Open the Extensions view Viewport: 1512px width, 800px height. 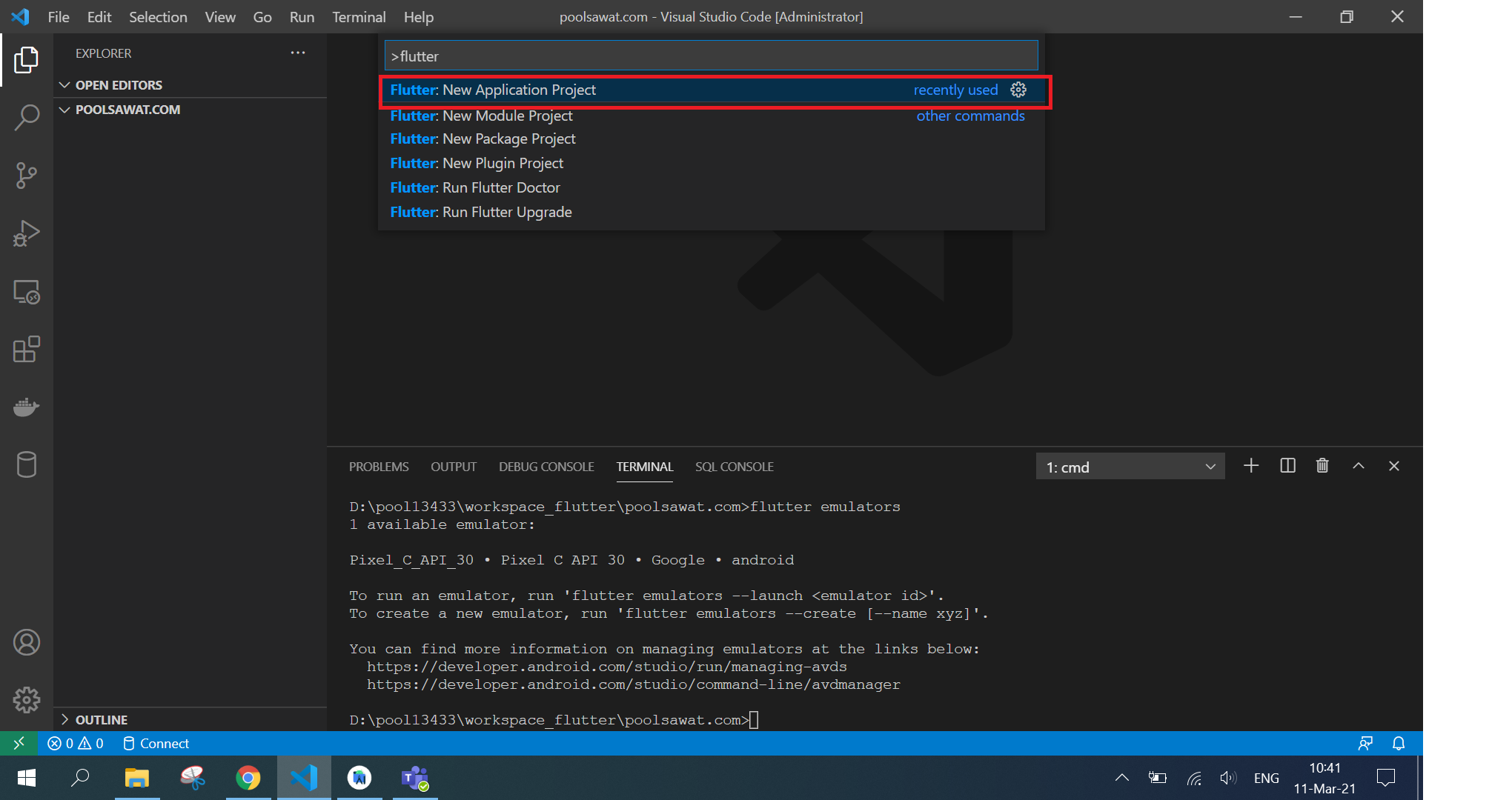click(27, 349)
